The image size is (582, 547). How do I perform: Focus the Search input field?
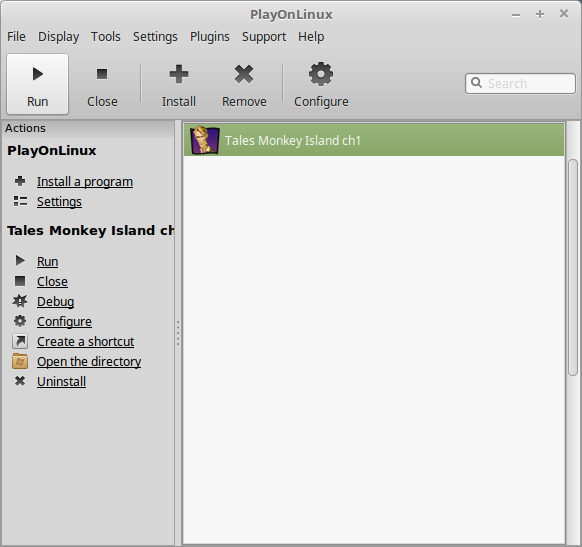coord(520,83)
